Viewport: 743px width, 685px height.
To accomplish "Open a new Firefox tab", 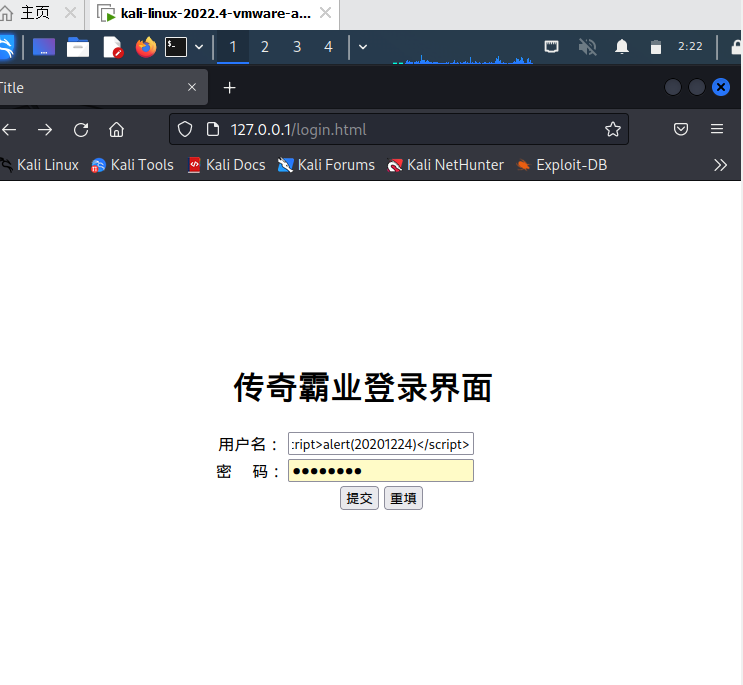I will click(229, 88).
